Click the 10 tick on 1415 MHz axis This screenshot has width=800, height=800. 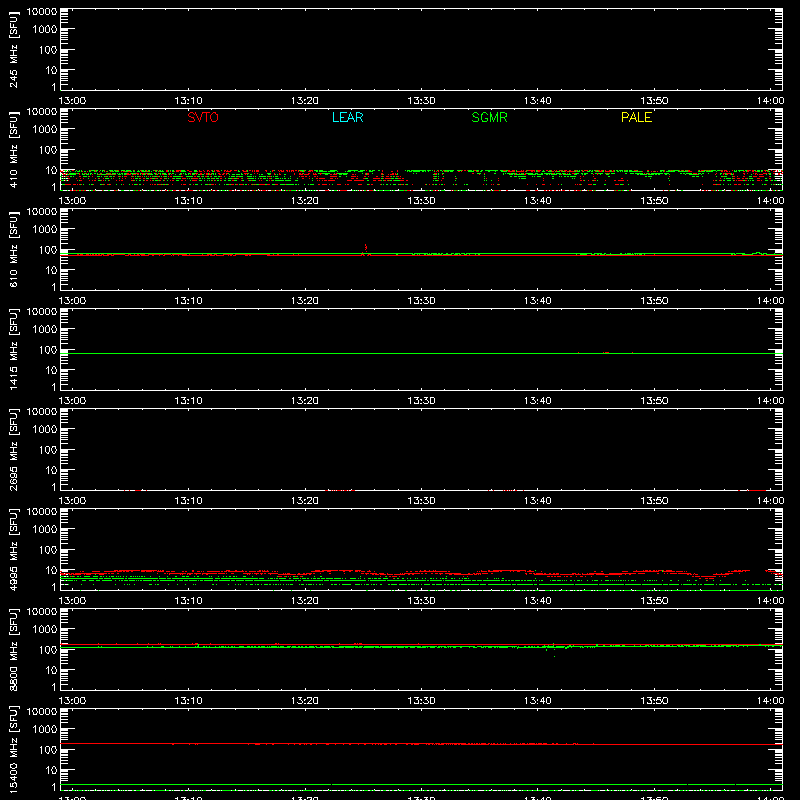coord(51,370)
